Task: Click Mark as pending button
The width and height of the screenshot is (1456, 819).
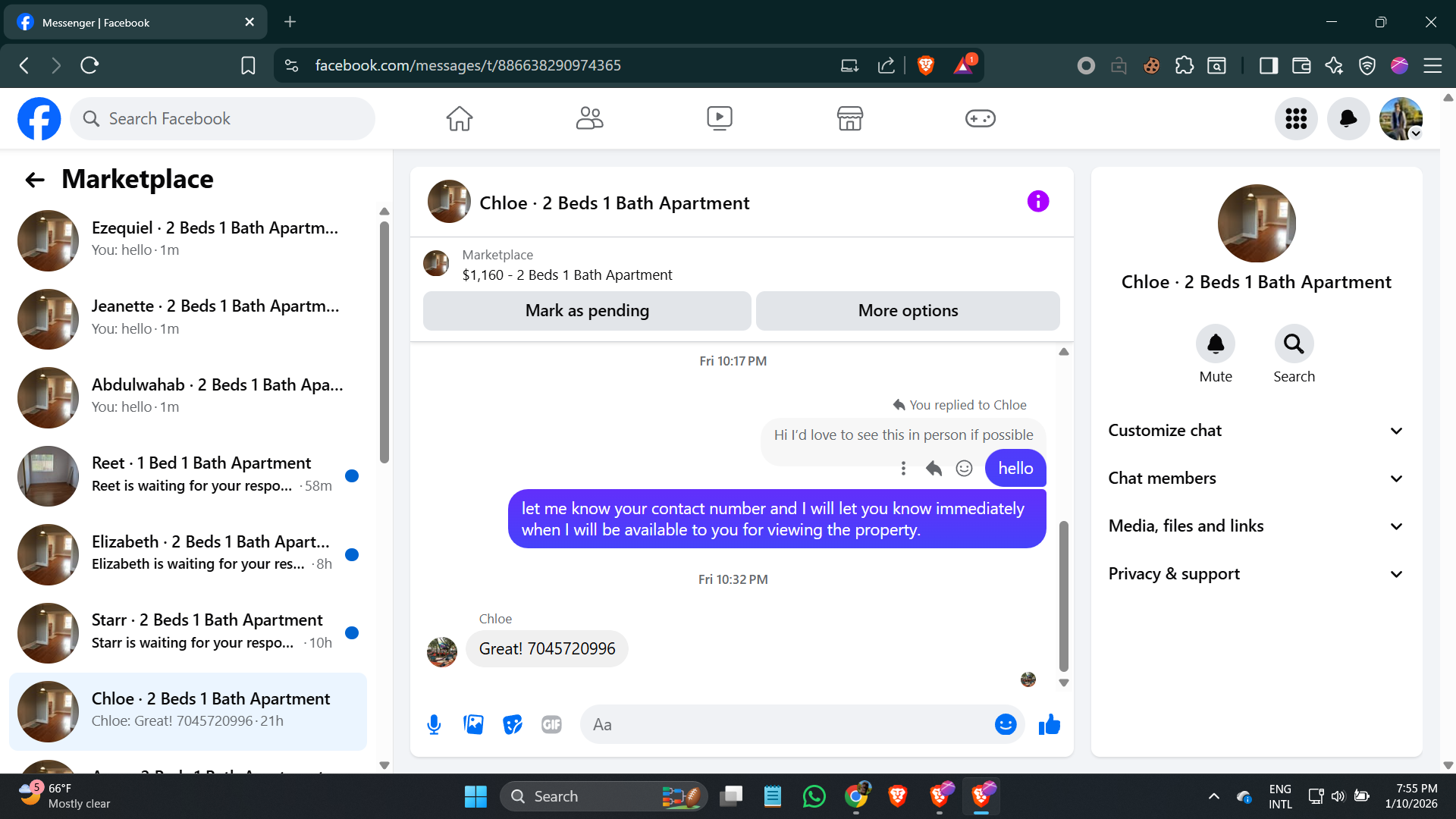Action: tap(587, 311)
